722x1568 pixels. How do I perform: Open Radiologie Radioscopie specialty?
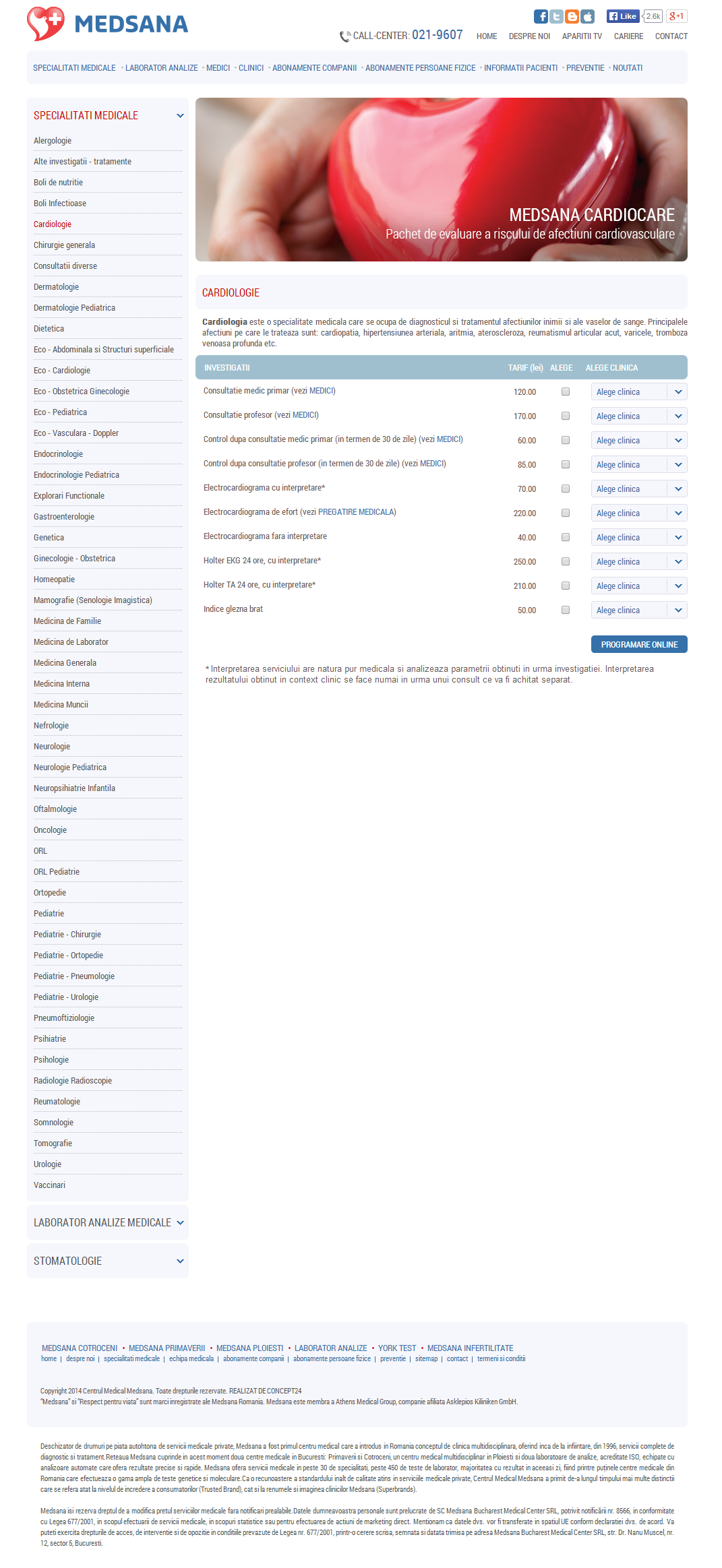point(73,1081)
